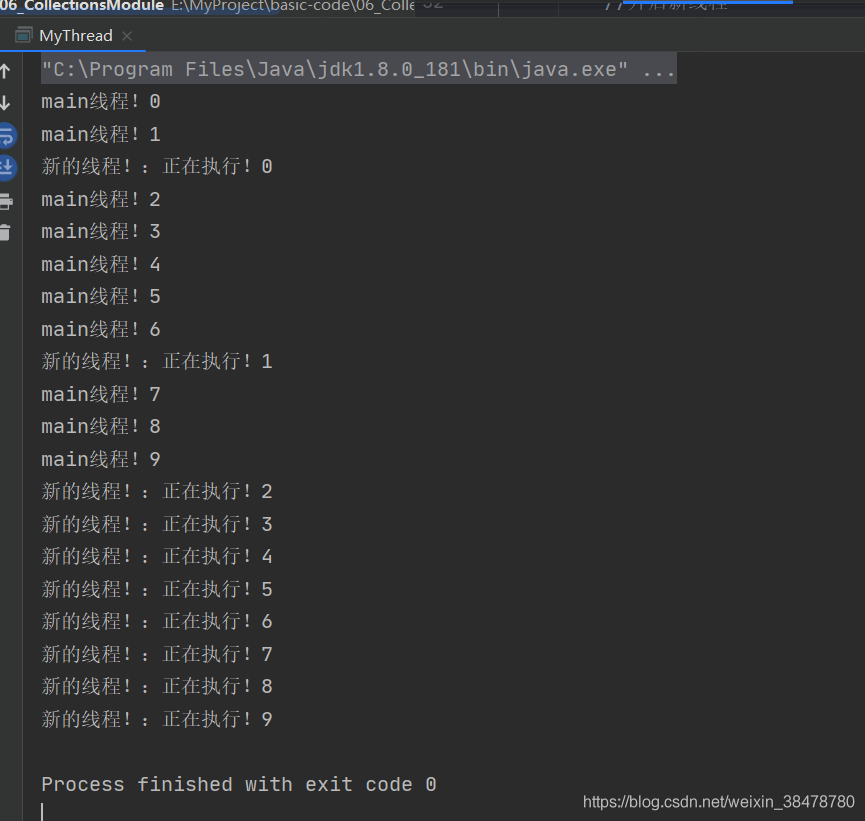Click '新的线程!: 正在执行! 6' line

click(157, 621)
